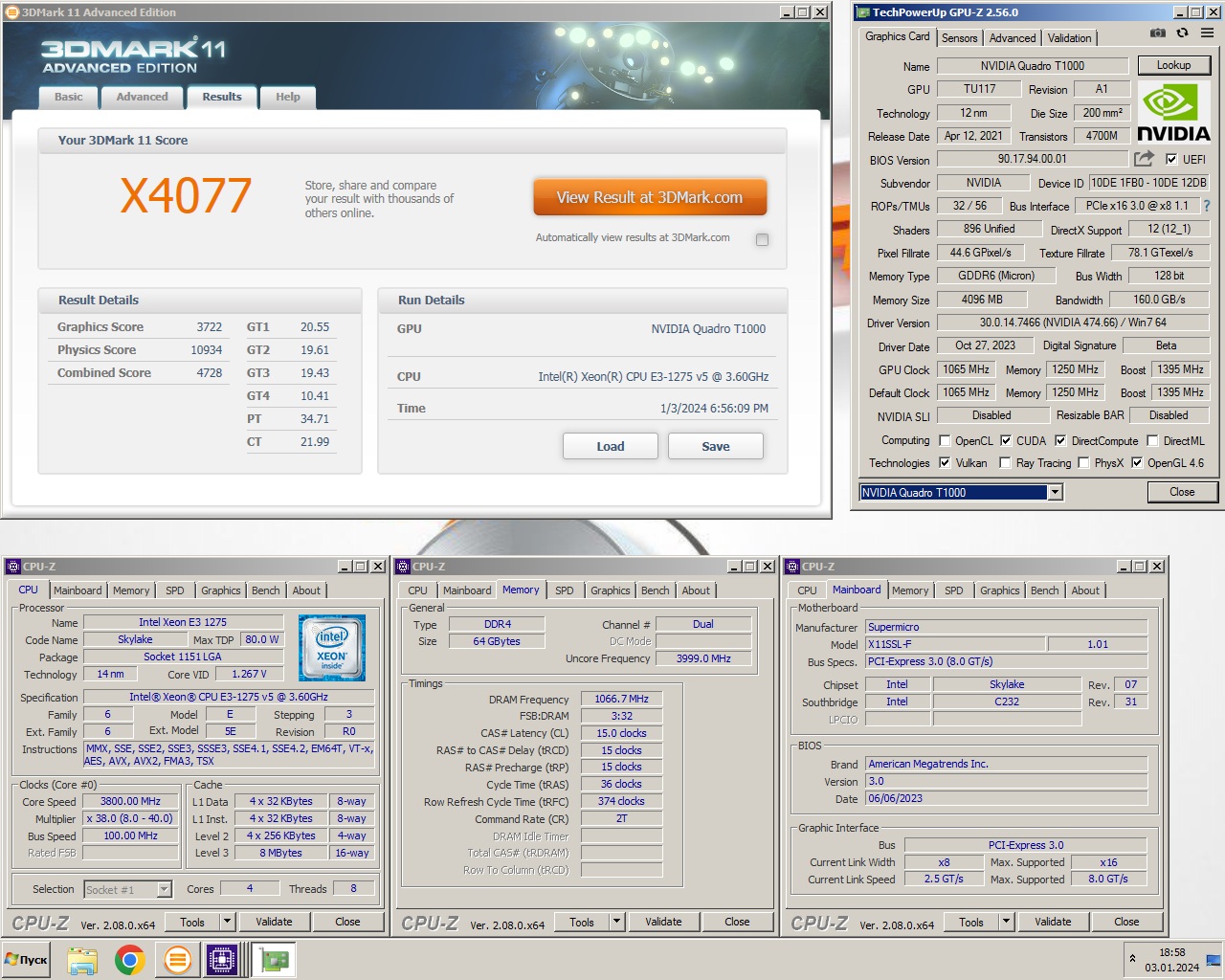Click the Device ID 10DE 1FB0 field

point(1148,183)
